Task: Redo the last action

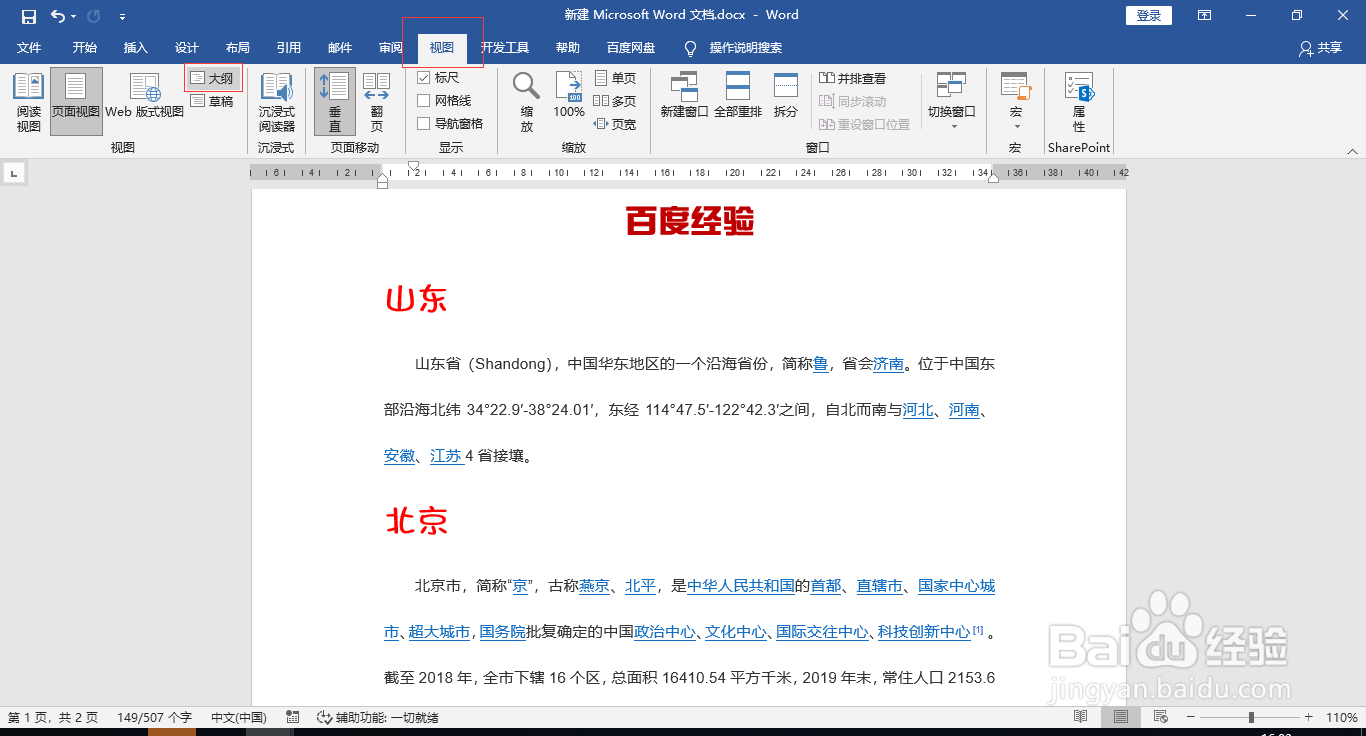Action: (x=94, y=16)
